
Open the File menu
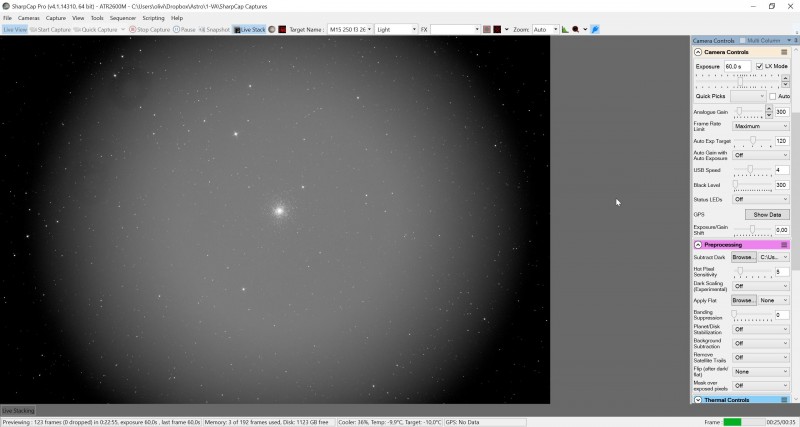click(7, 18)
